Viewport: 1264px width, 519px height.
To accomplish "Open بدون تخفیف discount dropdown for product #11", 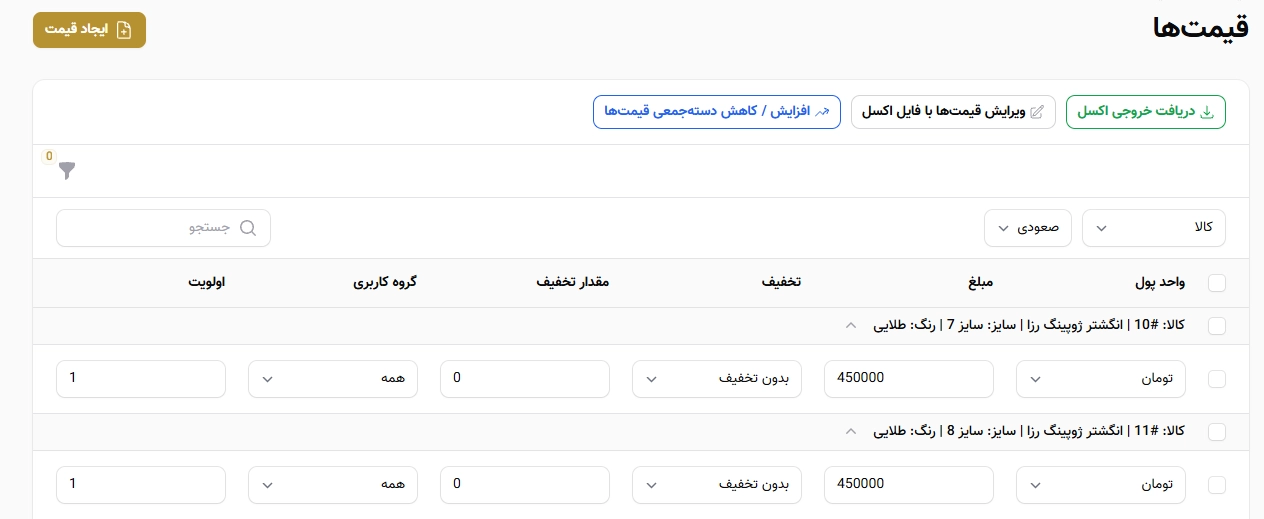I will click(x=717, y=485).
